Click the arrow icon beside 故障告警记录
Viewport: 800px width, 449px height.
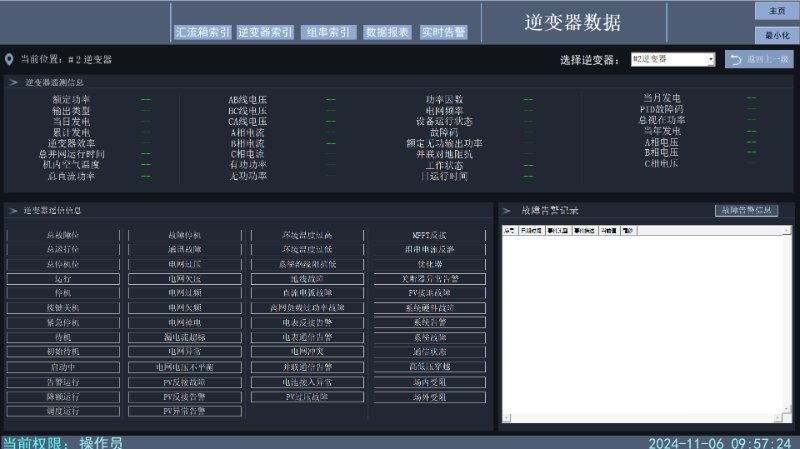(x=508, y=211)
